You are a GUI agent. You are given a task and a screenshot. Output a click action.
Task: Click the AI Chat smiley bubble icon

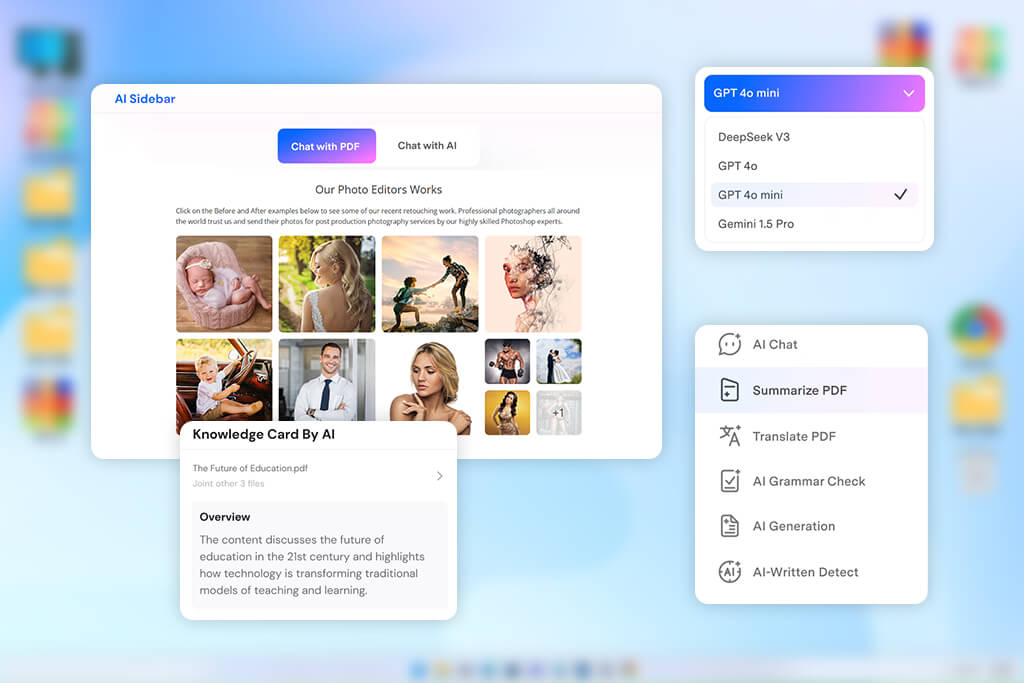point(729,344)
